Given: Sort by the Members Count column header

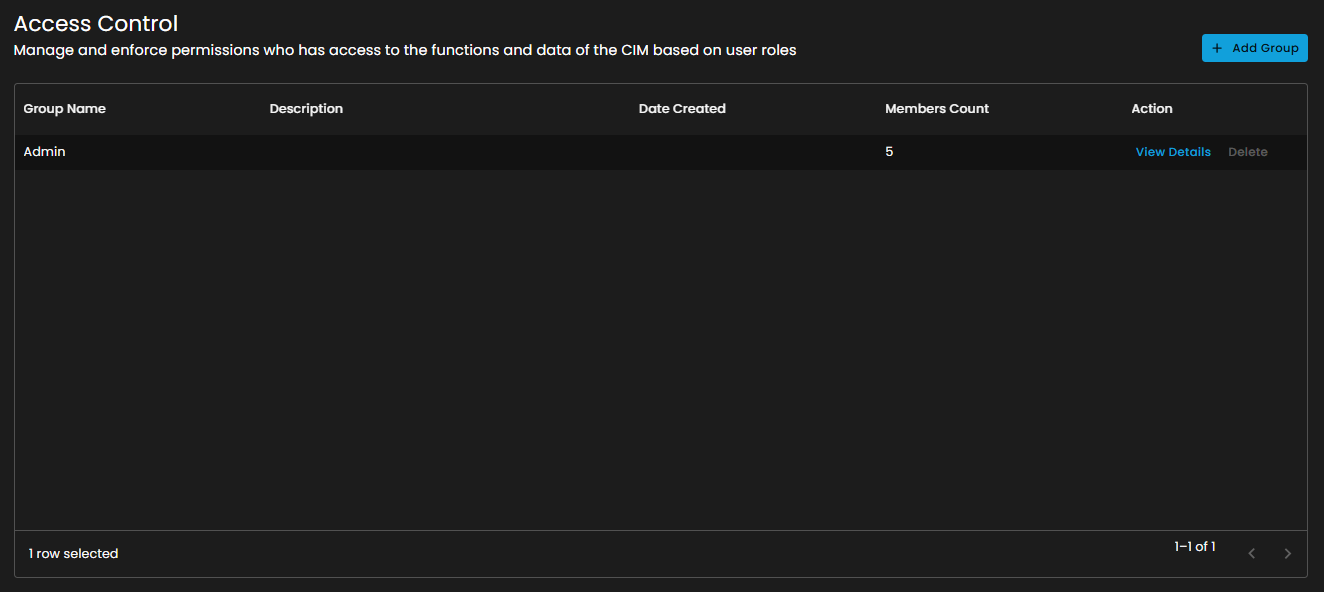Looking at the screenshot, I should 936,109.
